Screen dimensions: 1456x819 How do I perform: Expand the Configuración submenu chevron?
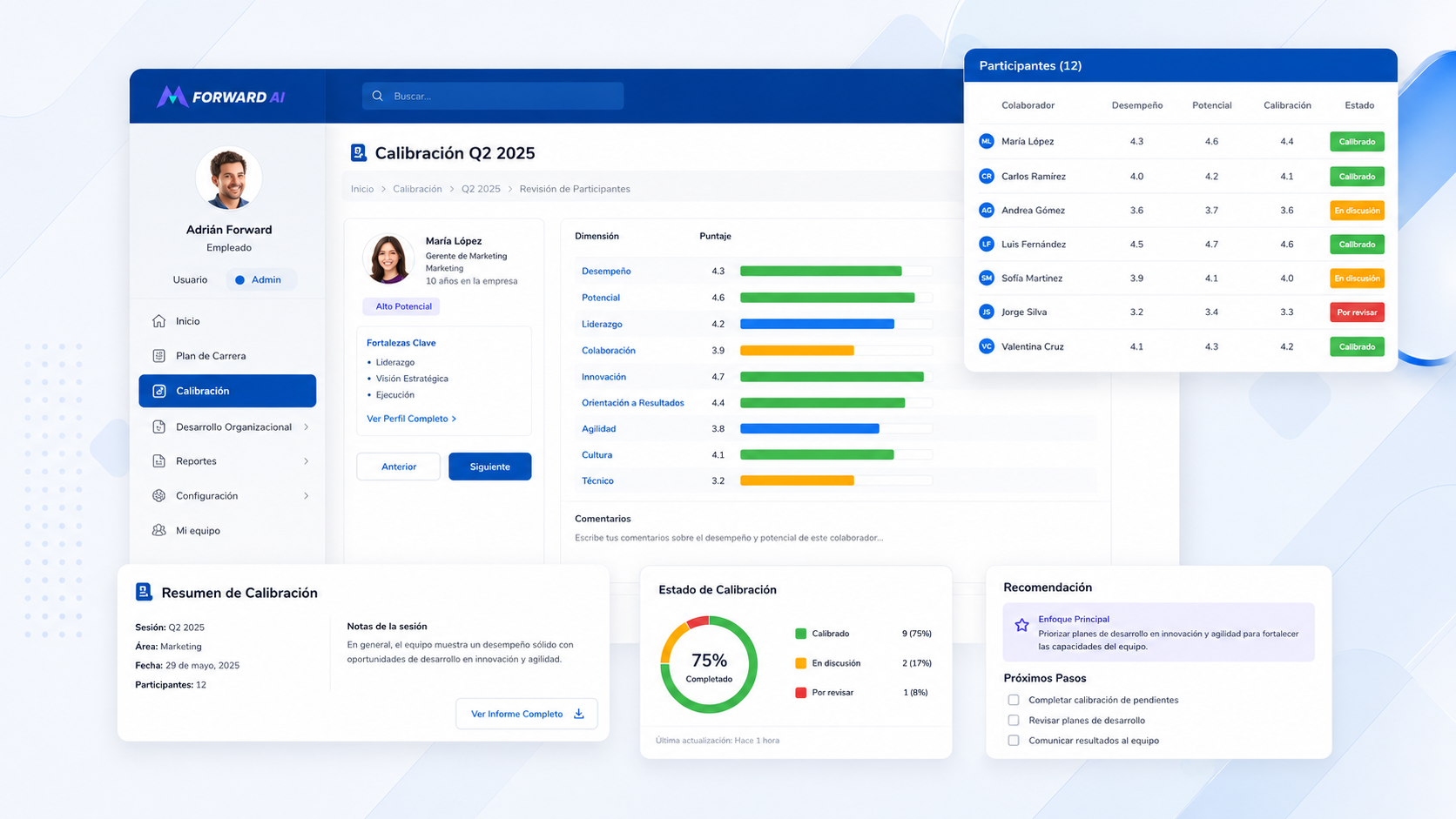tap(307, 496)
